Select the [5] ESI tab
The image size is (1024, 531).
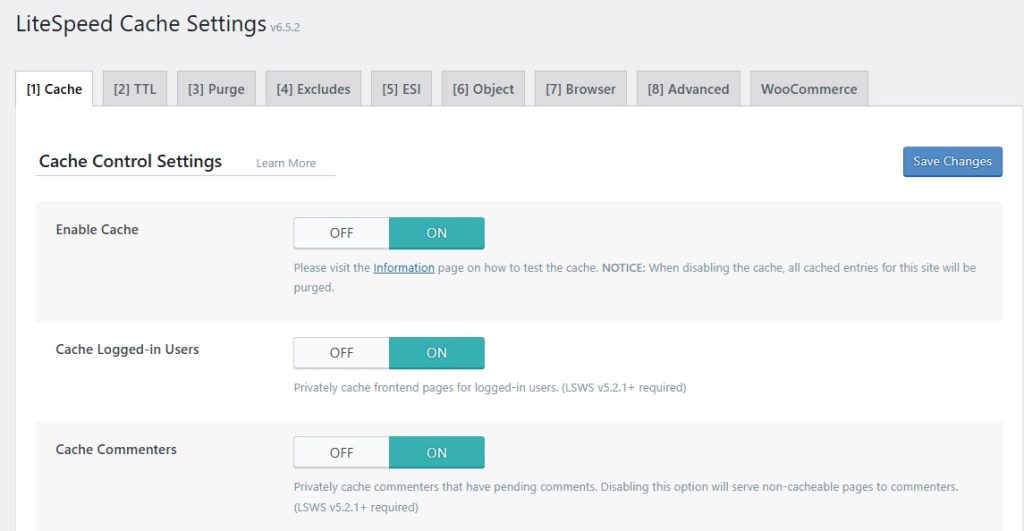[402, 89]
